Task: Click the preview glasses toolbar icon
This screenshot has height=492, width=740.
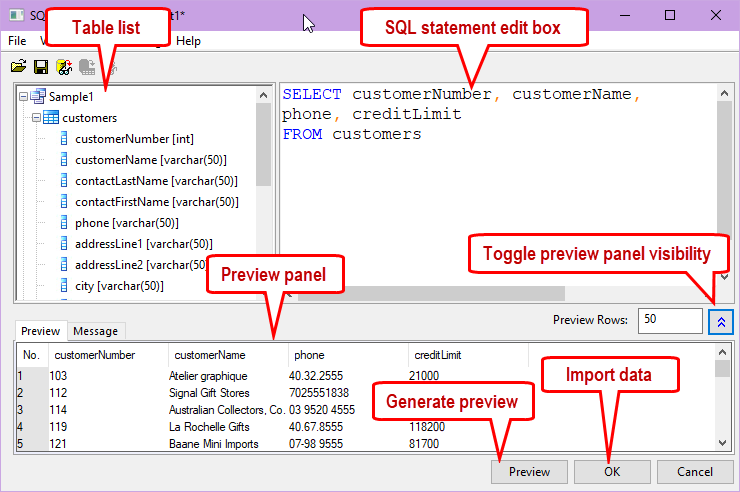Action: pos(64,67)
